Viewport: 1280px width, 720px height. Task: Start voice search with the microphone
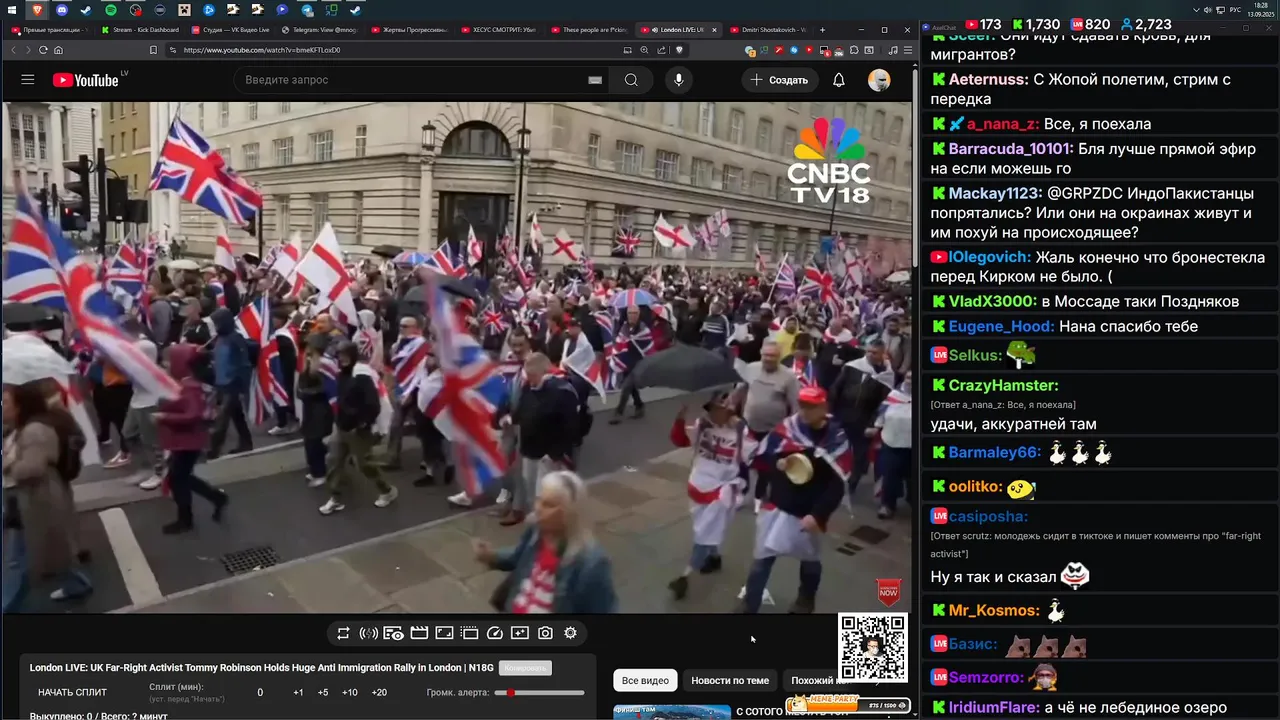point(679,80)
